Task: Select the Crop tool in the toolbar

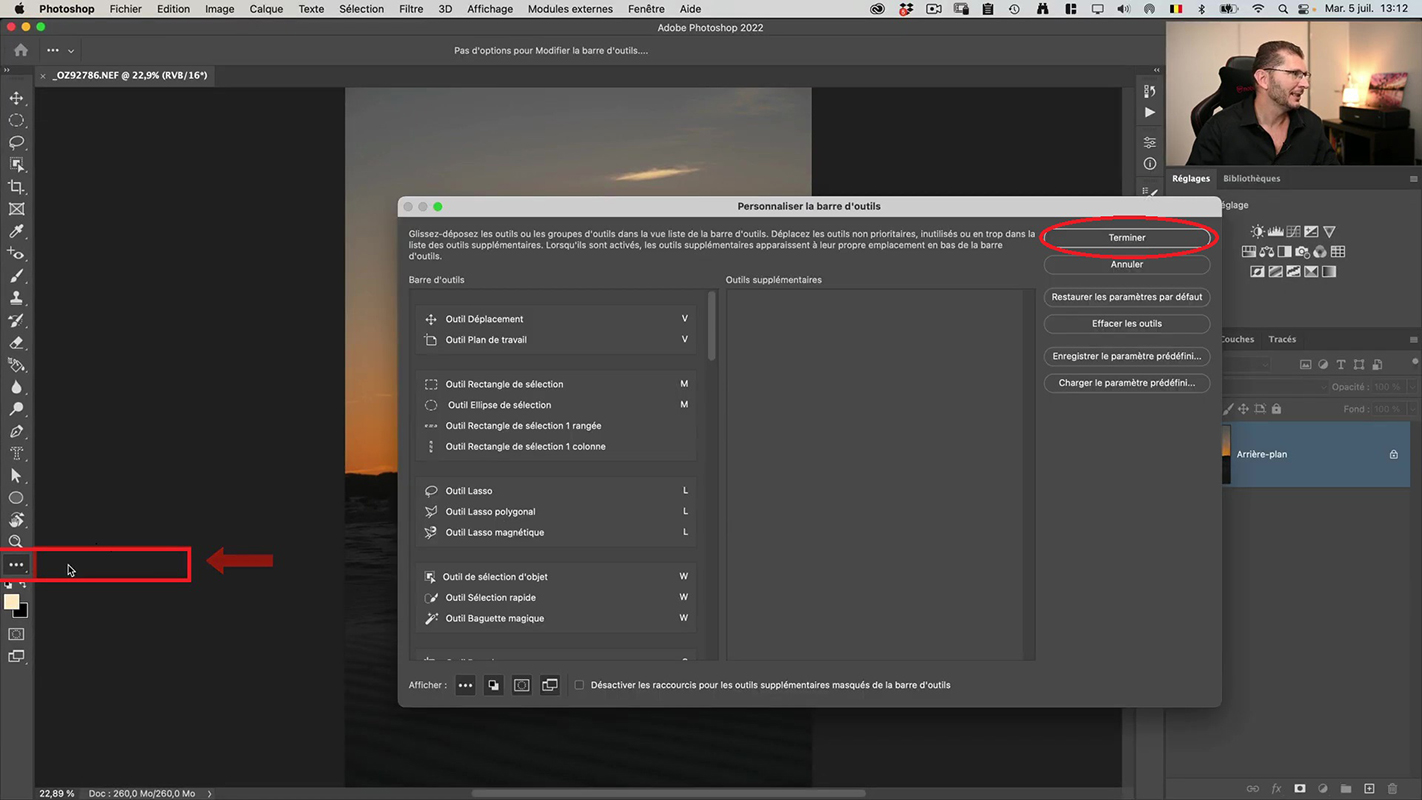Action: [x=16, y=187]
